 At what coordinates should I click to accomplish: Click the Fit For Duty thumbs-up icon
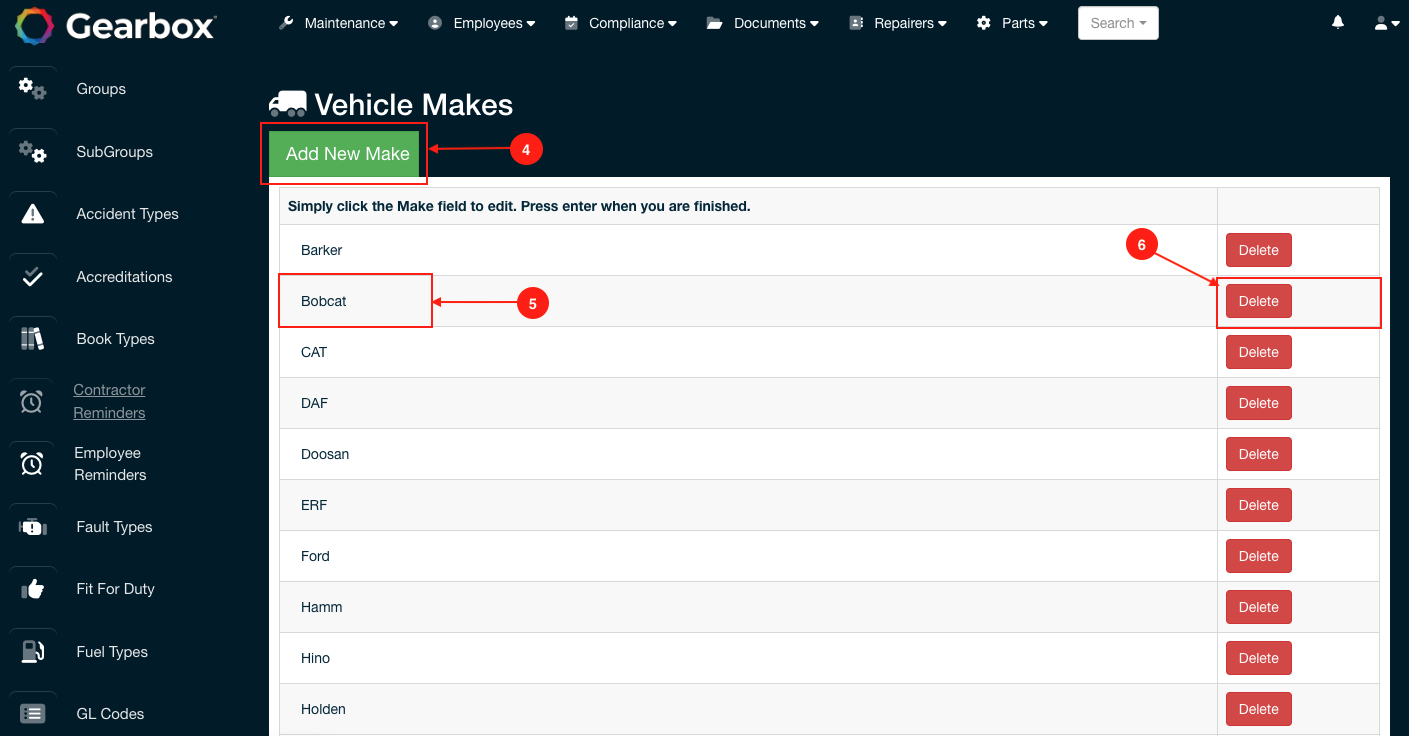(x=33, y=589)
